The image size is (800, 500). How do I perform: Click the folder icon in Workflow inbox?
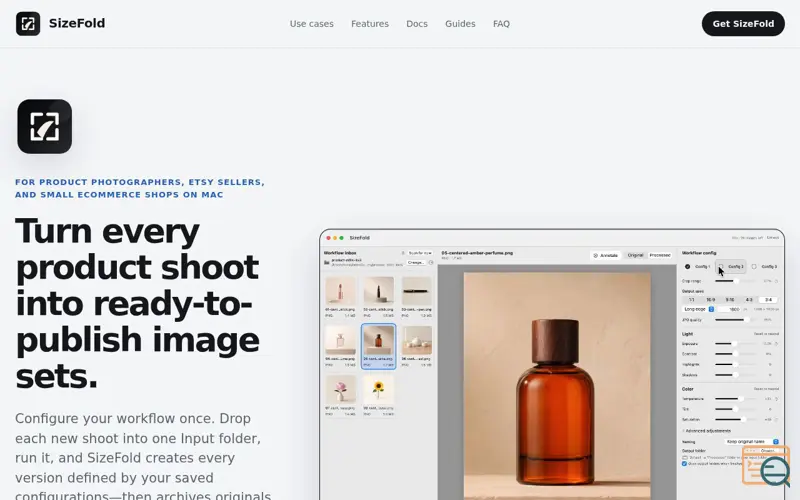(327, 262)
